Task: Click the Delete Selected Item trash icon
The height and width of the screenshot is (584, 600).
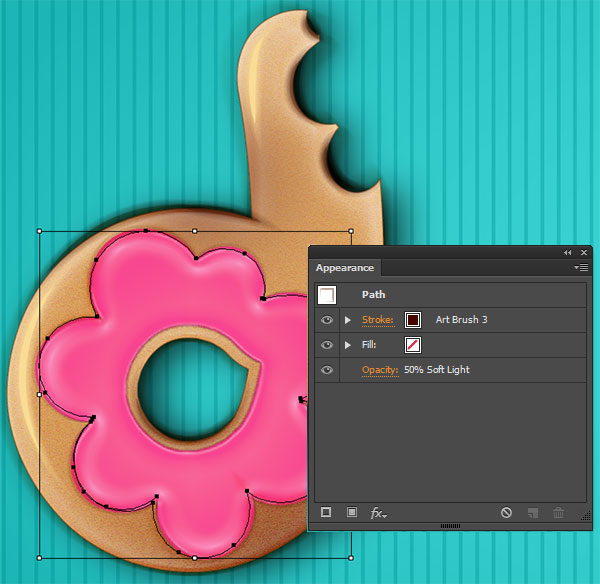Action: tap(559, 513)
